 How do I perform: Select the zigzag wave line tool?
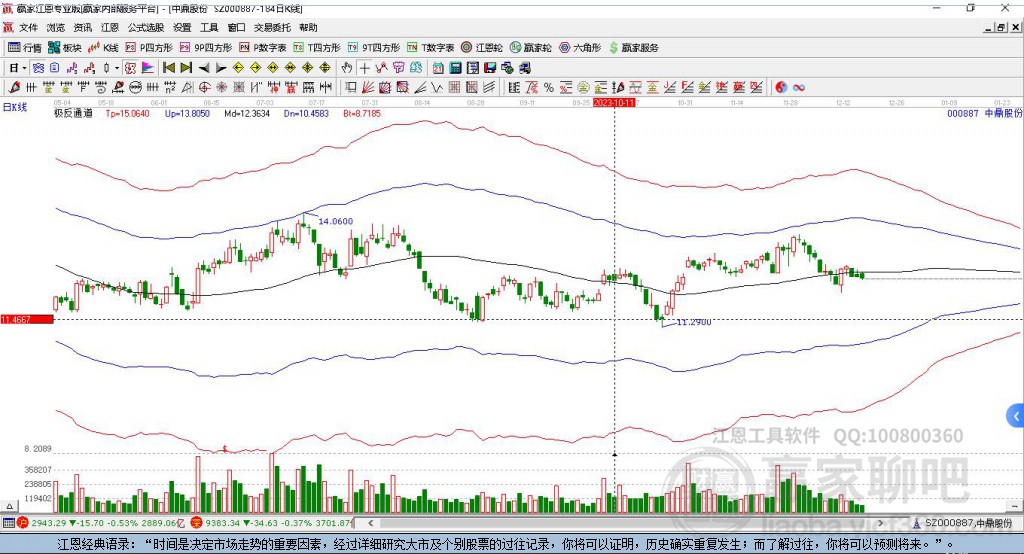(436, 87)
